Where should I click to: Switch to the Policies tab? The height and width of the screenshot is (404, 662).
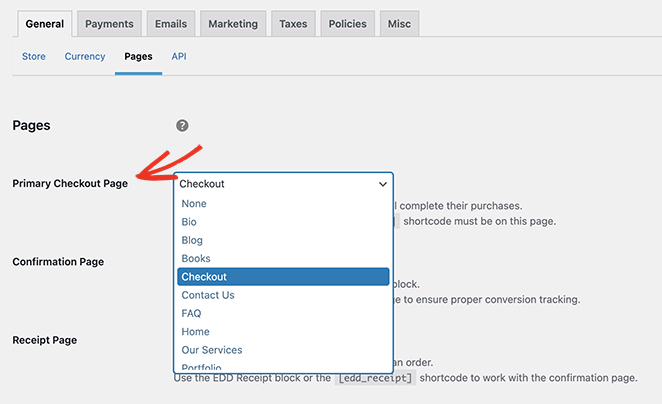(x=347, y=24)
